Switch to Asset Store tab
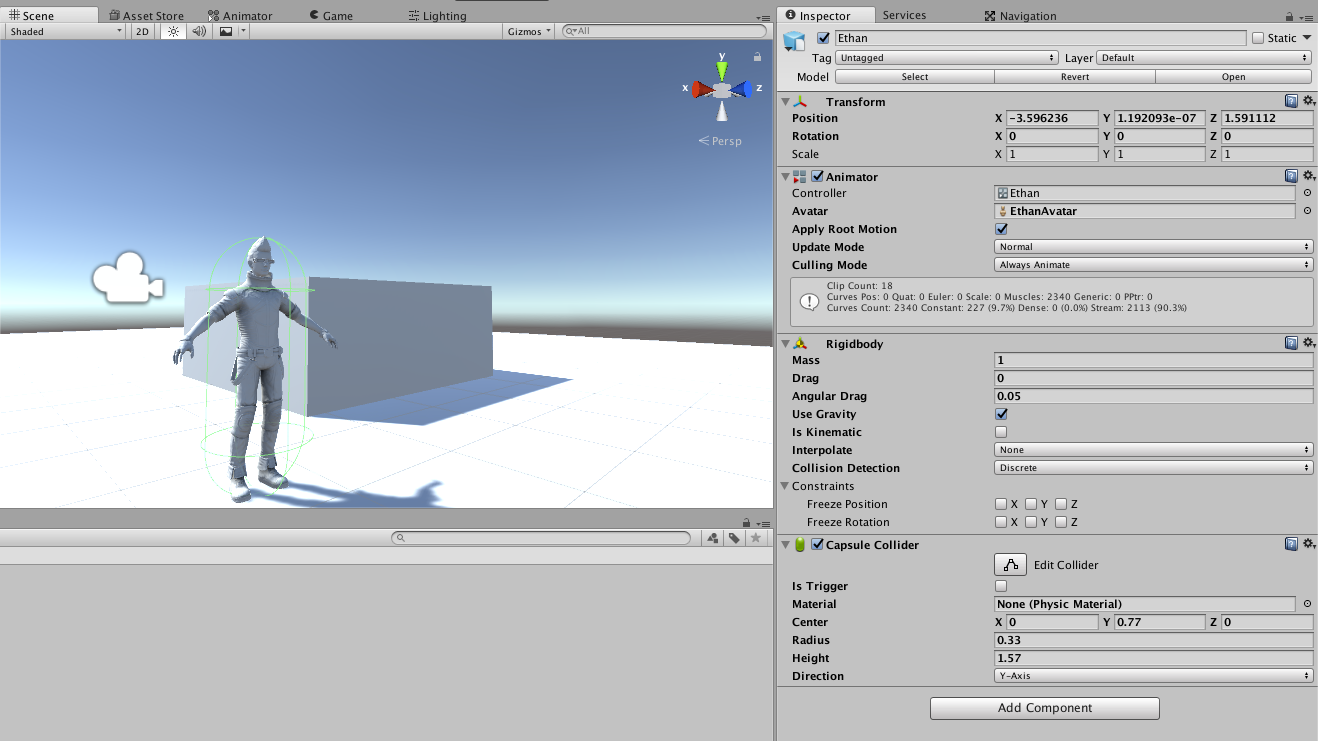The height and width of the screenshot is (741, 1318). (x=146, y=15)
